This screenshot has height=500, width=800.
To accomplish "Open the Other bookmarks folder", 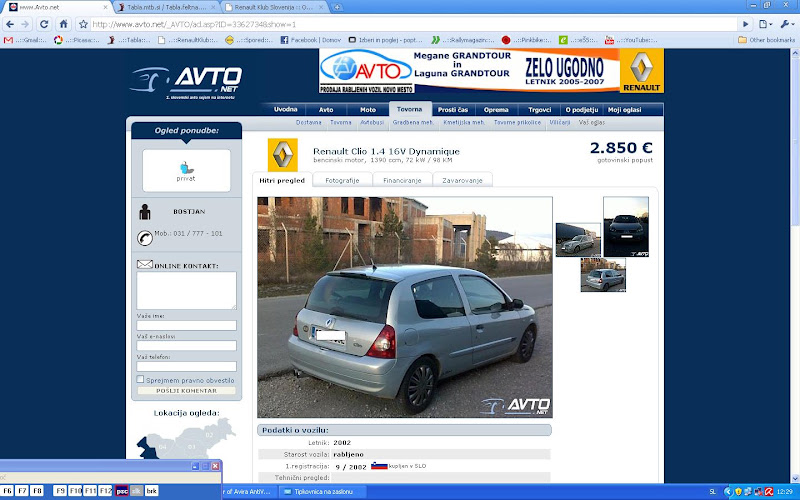I will (766, 40).
